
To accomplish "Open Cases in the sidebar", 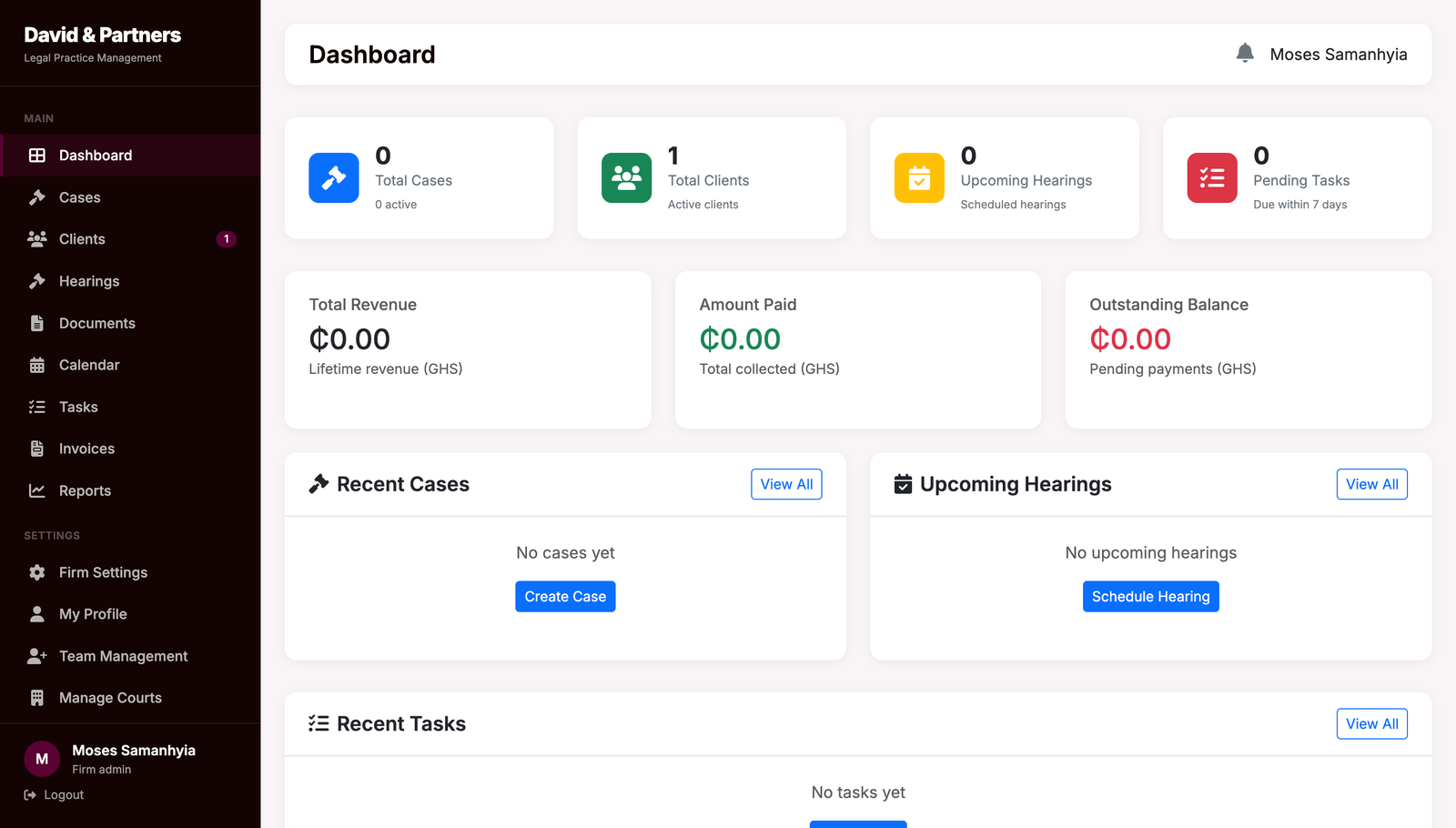I will point(130,197).
